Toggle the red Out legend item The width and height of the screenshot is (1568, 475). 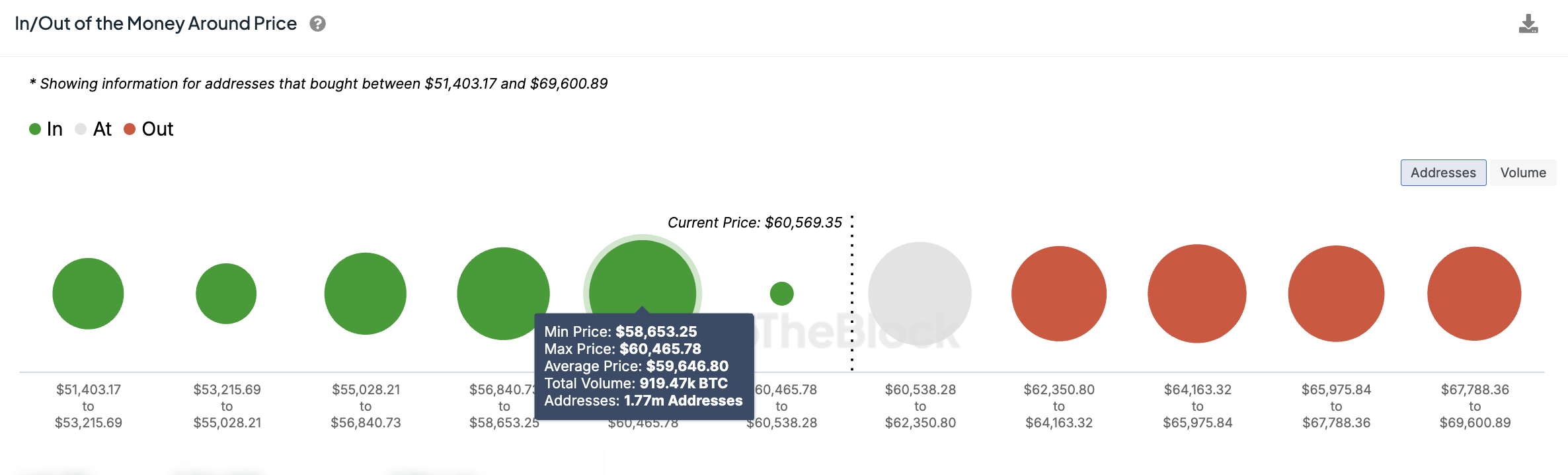coord(149,129)
